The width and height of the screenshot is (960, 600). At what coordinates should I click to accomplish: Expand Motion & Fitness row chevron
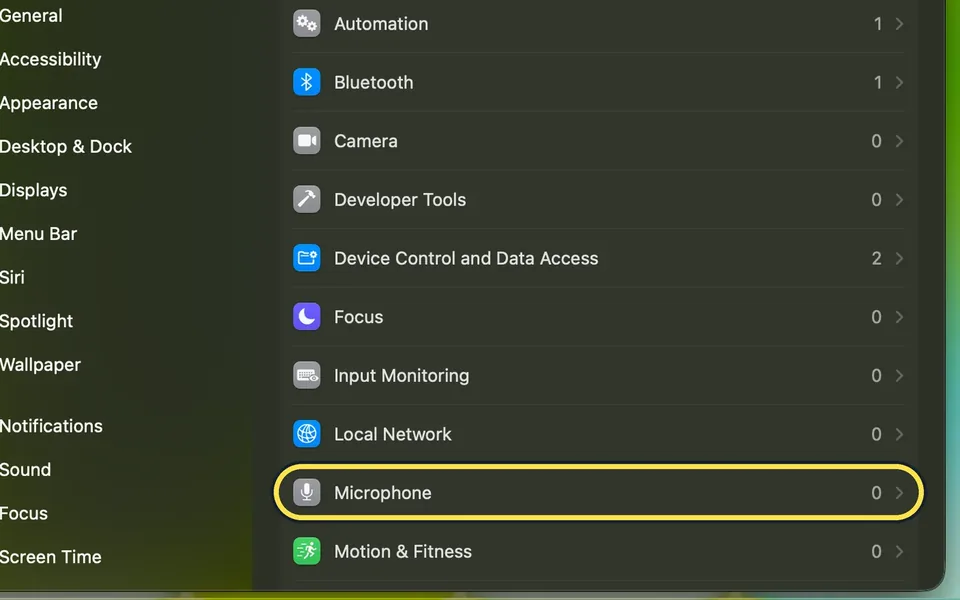[x=899, y=552]
